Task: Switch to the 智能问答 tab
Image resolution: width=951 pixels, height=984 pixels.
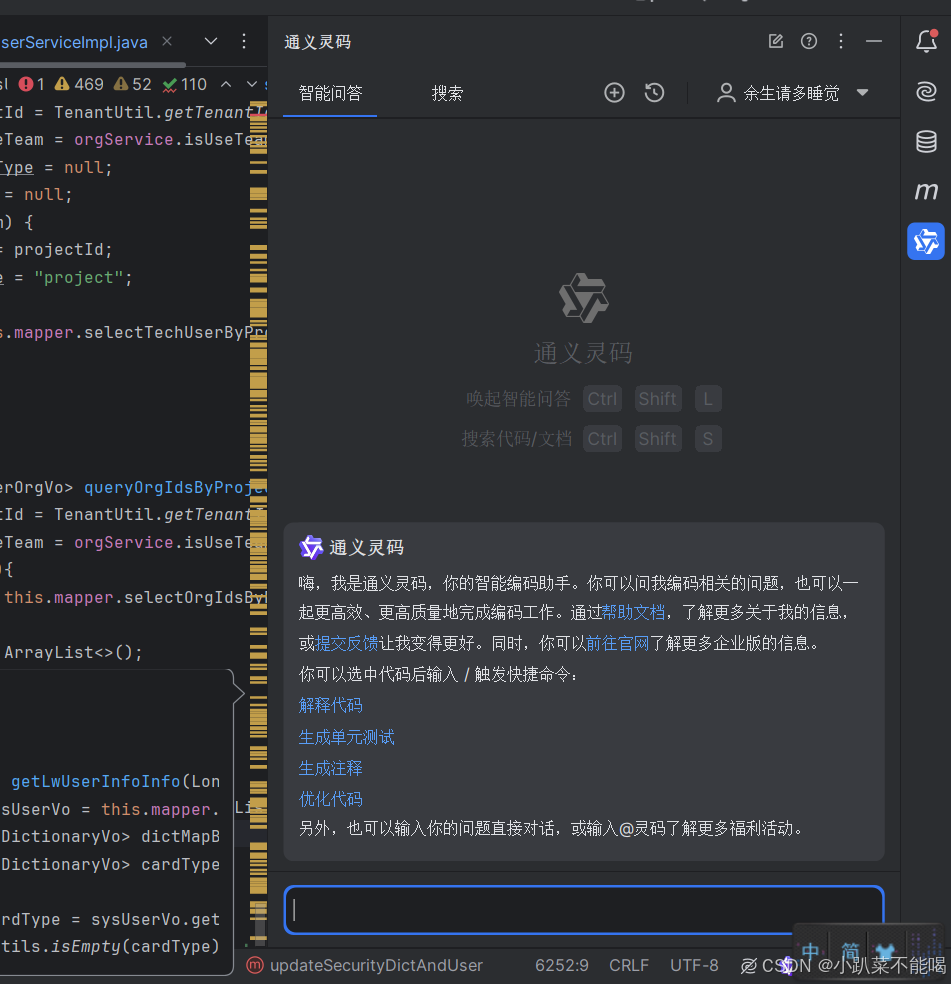Action: [330, 94]
